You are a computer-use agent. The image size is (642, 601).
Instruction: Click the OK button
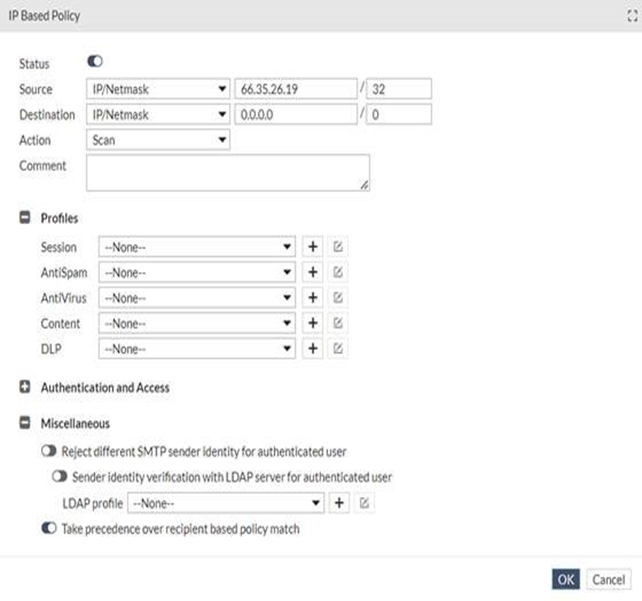click(x=565, y=580)
